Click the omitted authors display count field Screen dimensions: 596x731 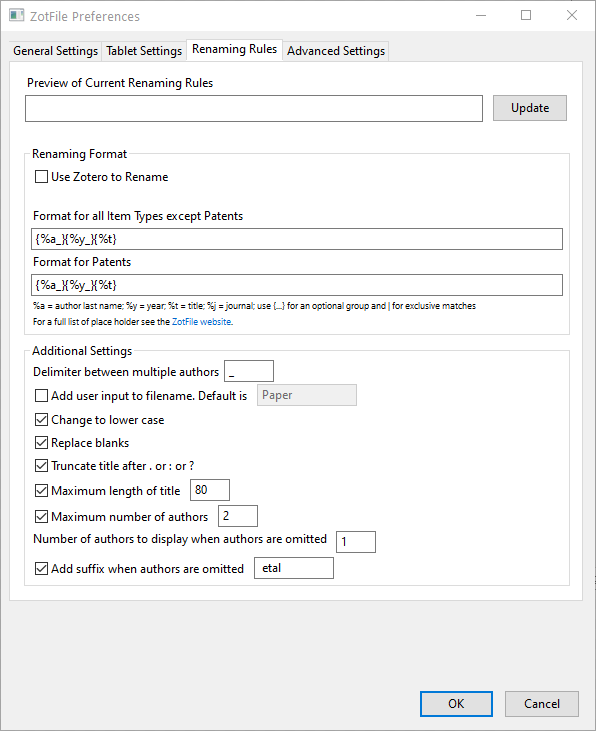pyautogui.click(x=356, y=542)
